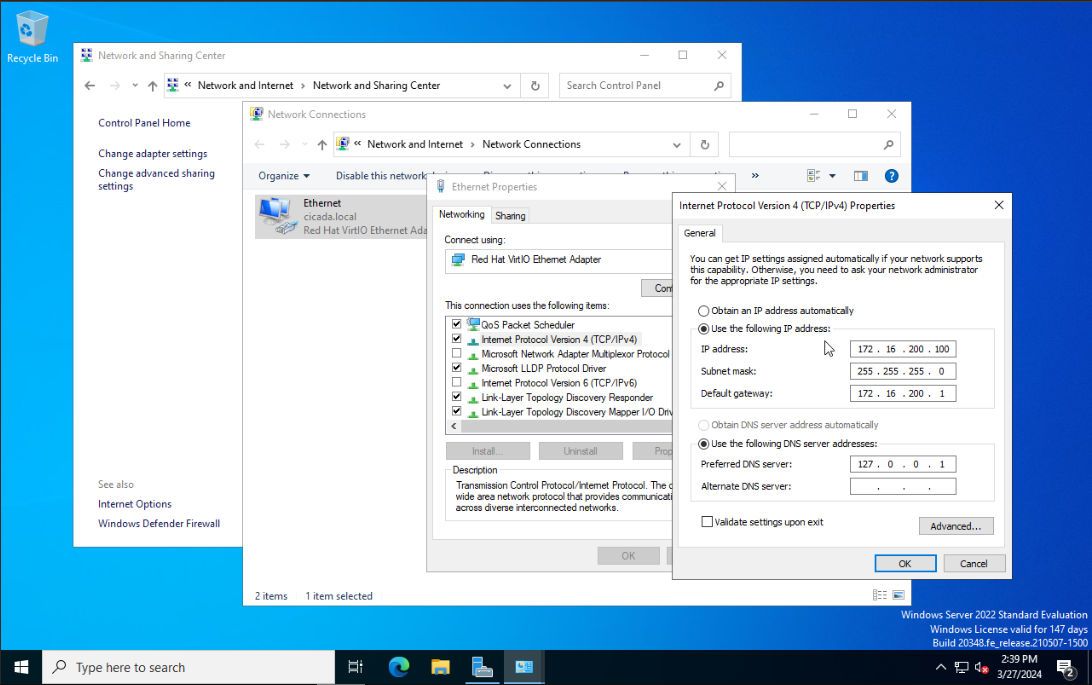
Task: Open the notification center icon
Action: coord(1066,668)
